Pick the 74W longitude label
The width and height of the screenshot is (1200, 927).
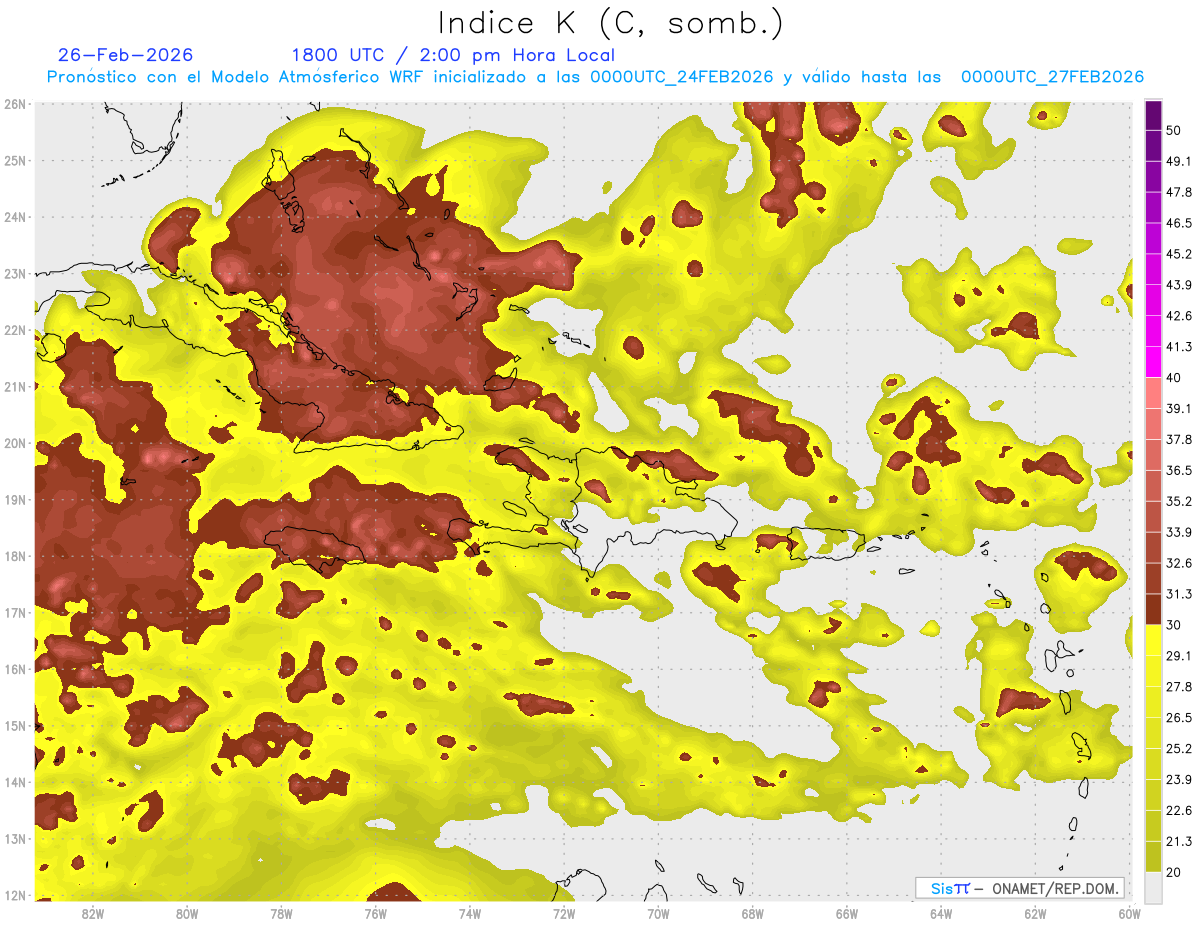(x=469, y=914)
